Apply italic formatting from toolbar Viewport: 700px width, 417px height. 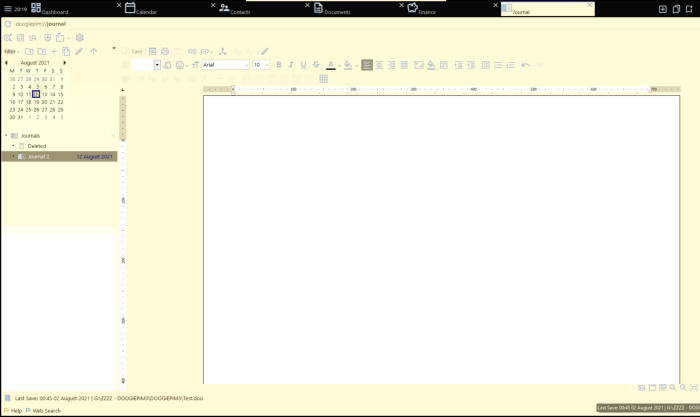click(x=291, y=65)
